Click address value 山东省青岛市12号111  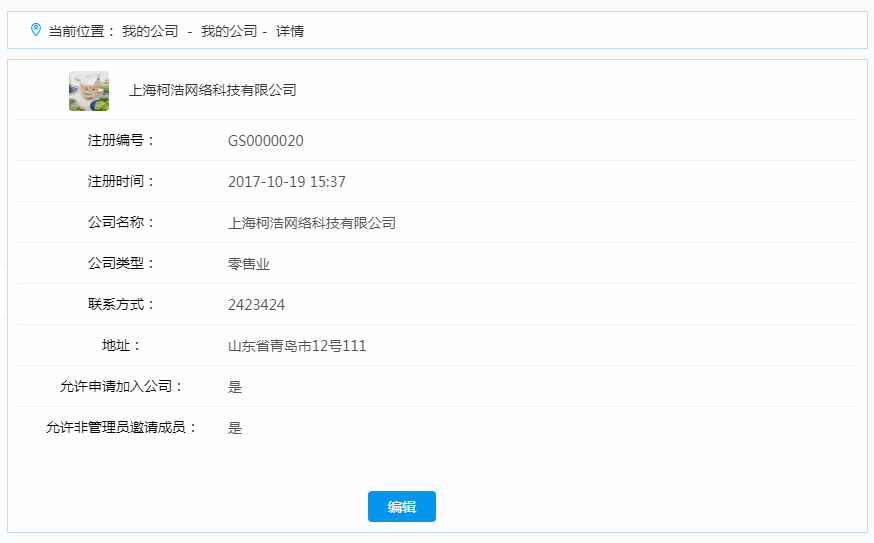(x=297, y=346)
